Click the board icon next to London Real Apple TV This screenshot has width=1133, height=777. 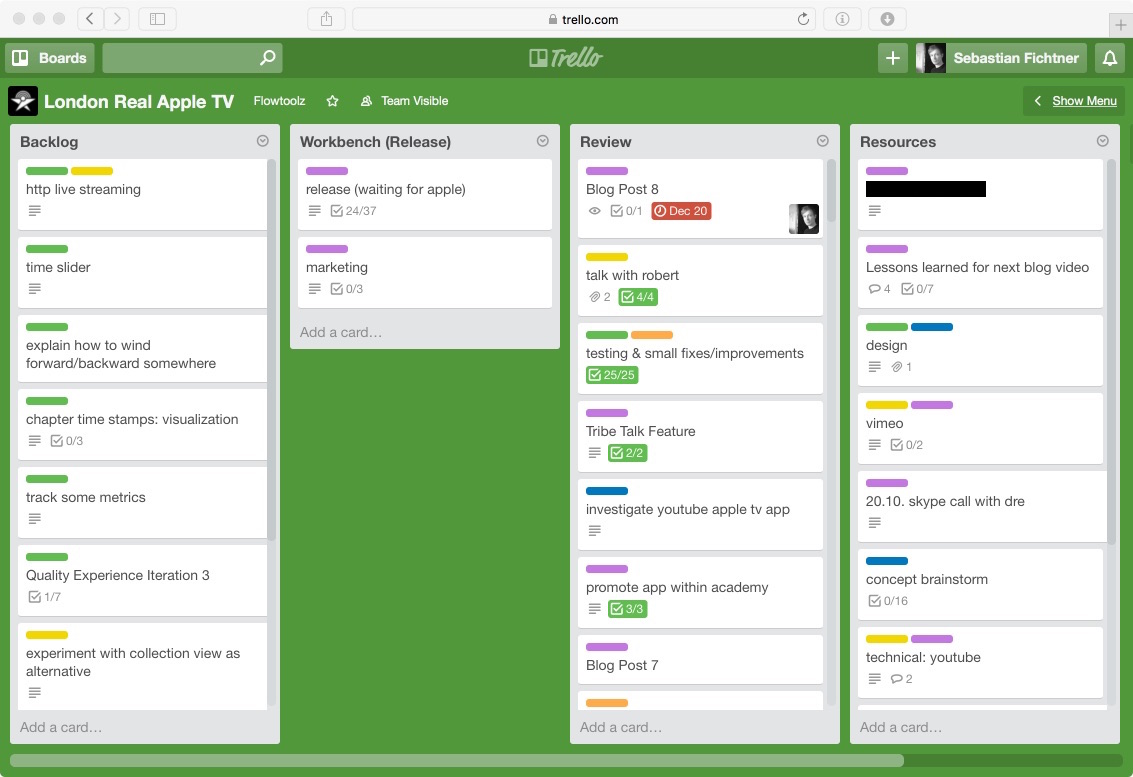pos(23,101)
